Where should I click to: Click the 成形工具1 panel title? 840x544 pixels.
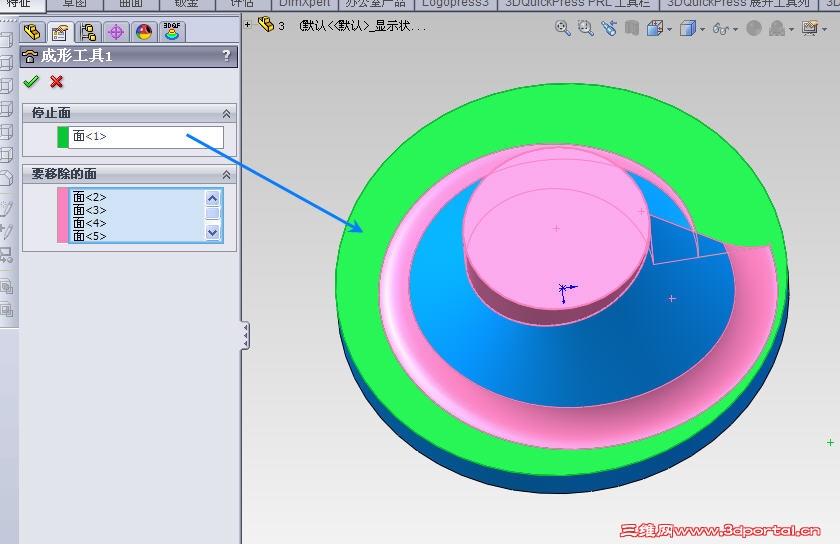pos(77,56)
